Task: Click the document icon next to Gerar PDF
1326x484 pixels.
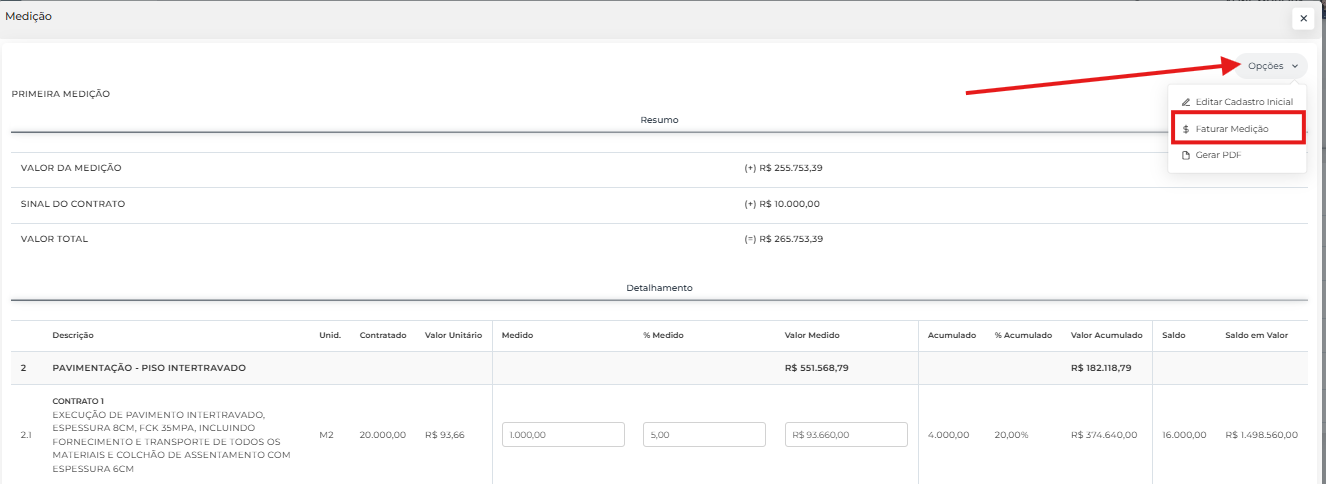Action: (1186, 155)
